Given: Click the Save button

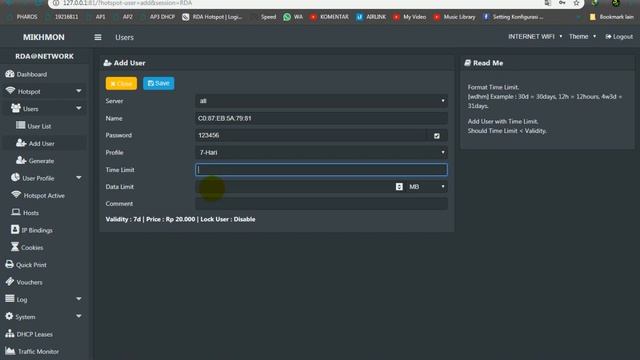Looking at the screenshot, I should [x=158, y=83].
